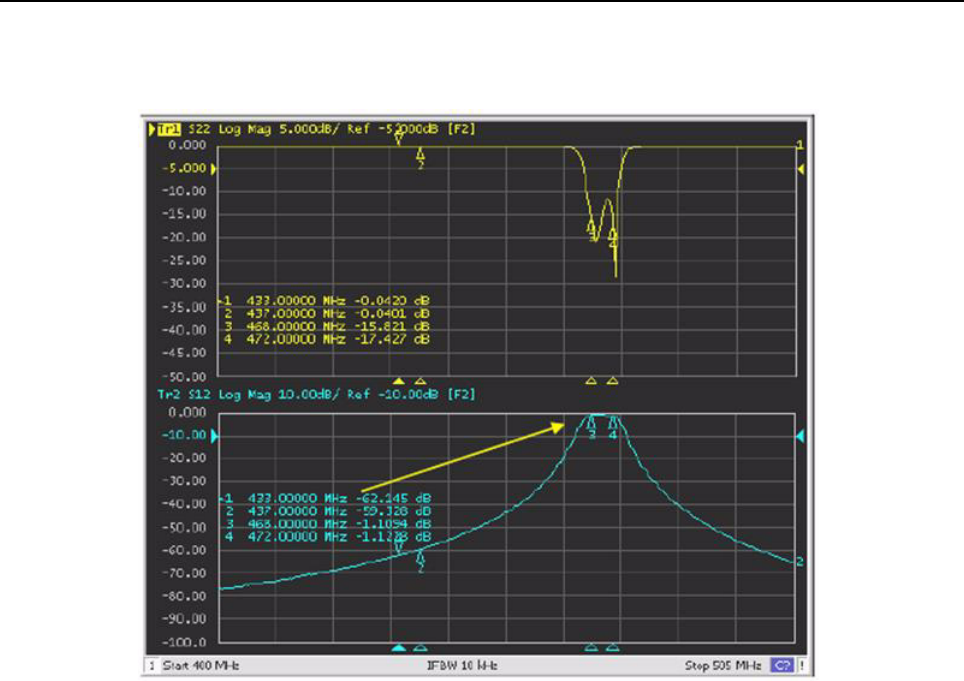Click the Tr2 S12 Log Mag trace title
964x681 pixels.
click(316, 394)
